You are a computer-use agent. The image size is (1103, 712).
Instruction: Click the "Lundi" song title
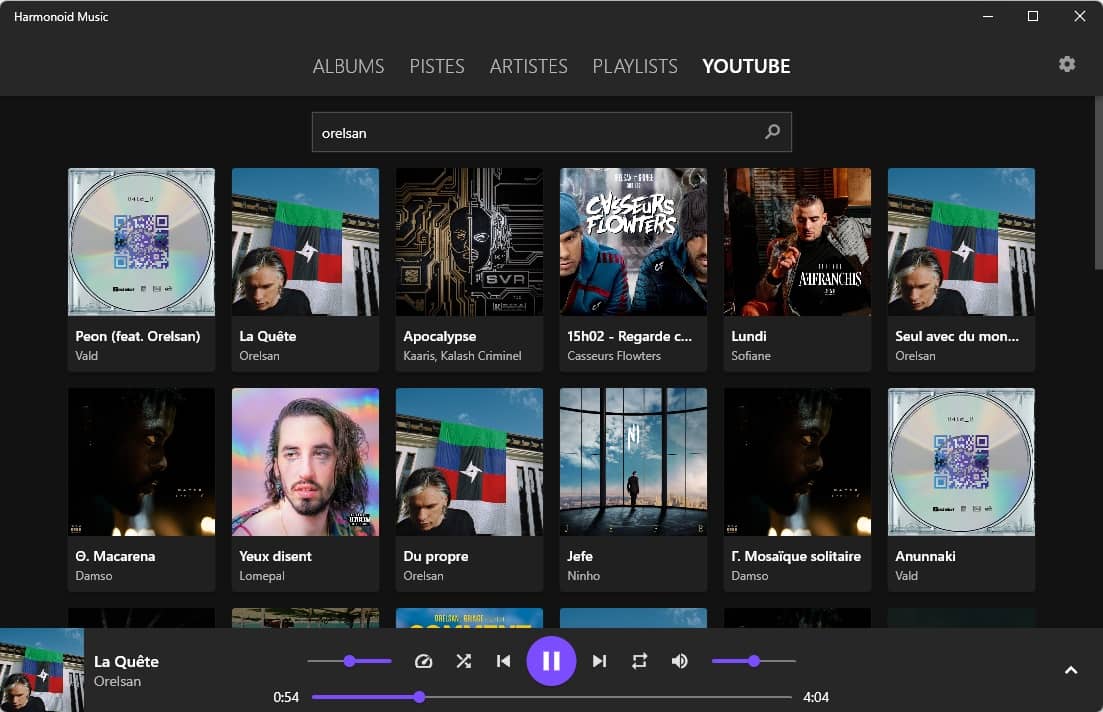pyautogui.click(x=748, y=336)
